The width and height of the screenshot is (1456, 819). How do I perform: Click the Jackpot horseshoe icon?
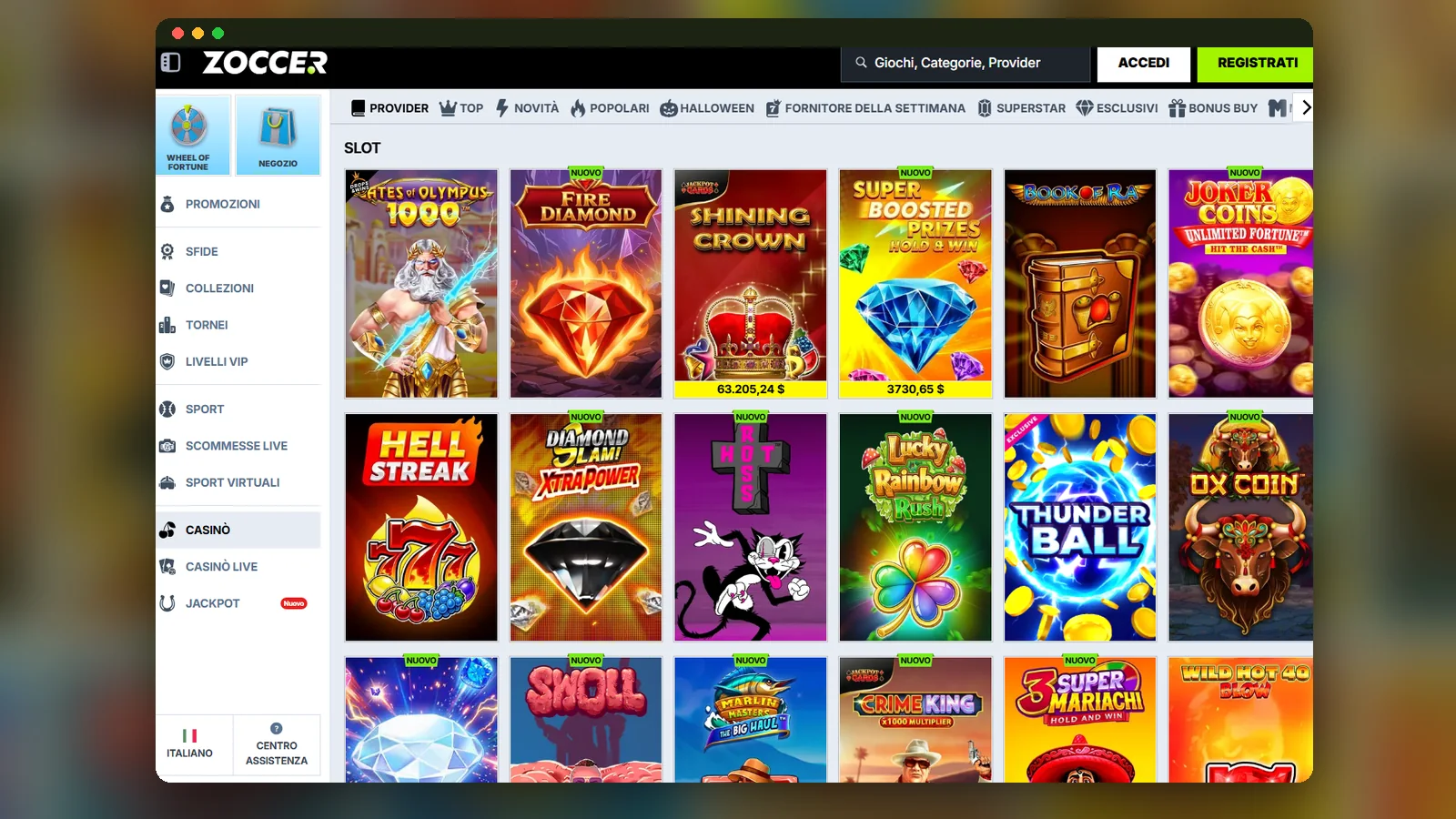click(x=167, y=603)
